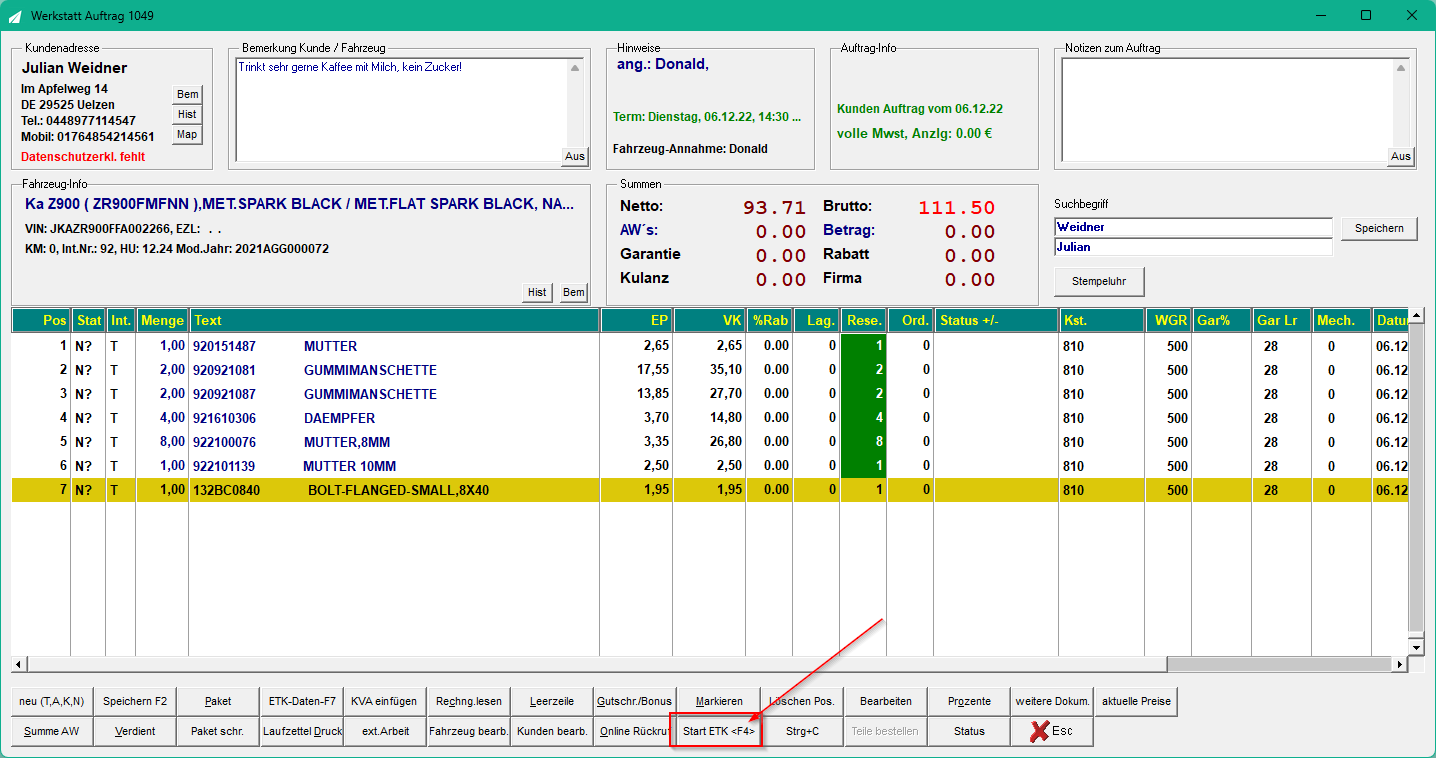Viewport: 1436px width, 758px height.
Task: Open weitere Dokum. button
Action: tap(1052, 701)
